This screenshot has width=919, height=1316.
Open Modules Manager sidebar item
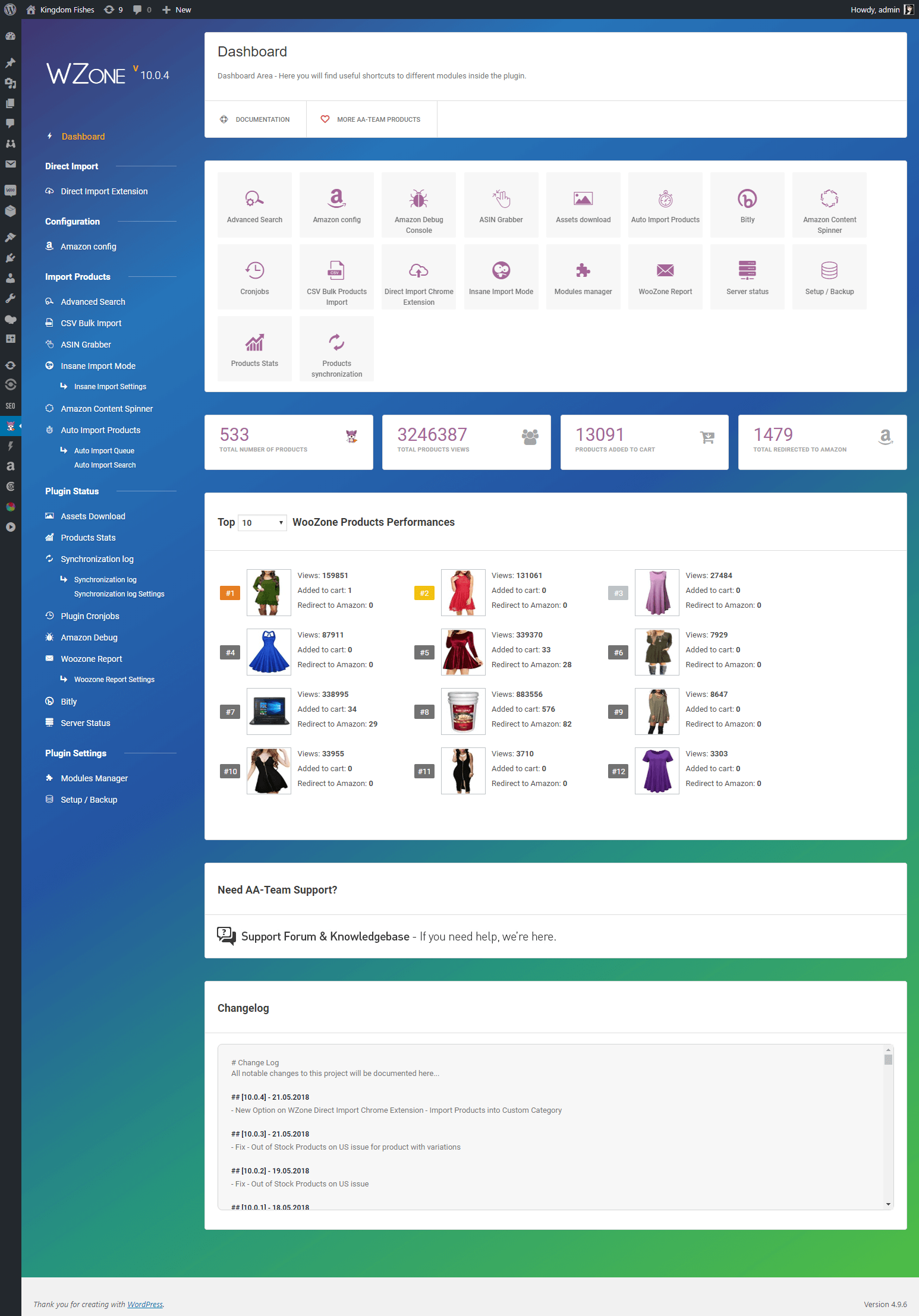click(94, 778)
